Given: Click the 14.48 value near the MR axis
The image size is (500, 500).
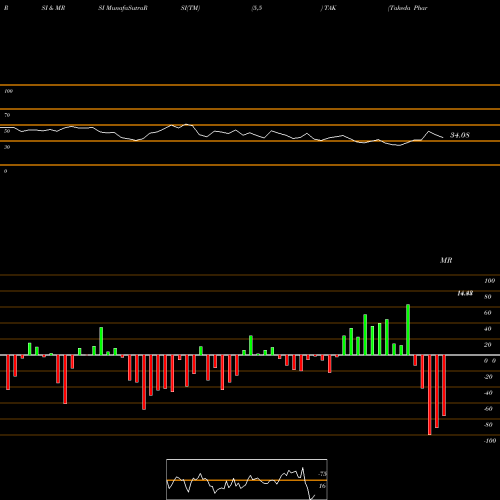Looking at the screenshot, I should (465, 293).
